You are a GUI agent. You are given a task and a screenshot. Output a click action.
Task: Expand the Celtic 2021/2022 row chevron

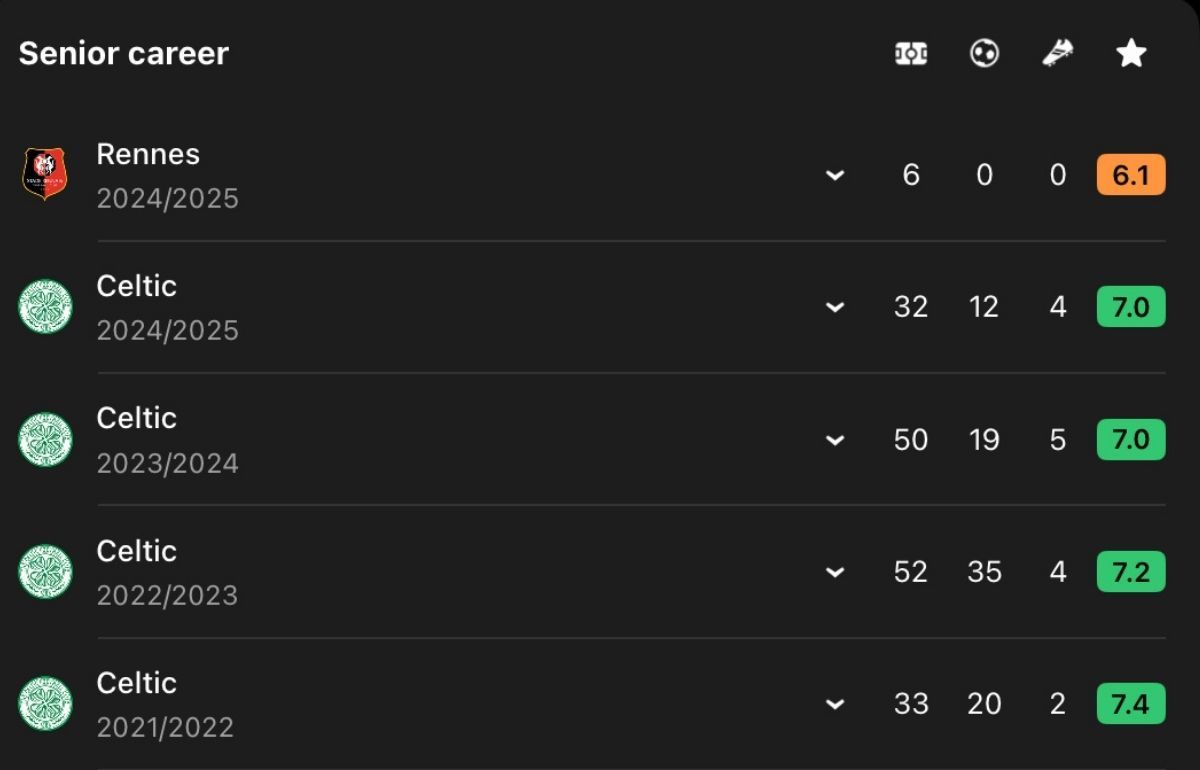(835, 705)
